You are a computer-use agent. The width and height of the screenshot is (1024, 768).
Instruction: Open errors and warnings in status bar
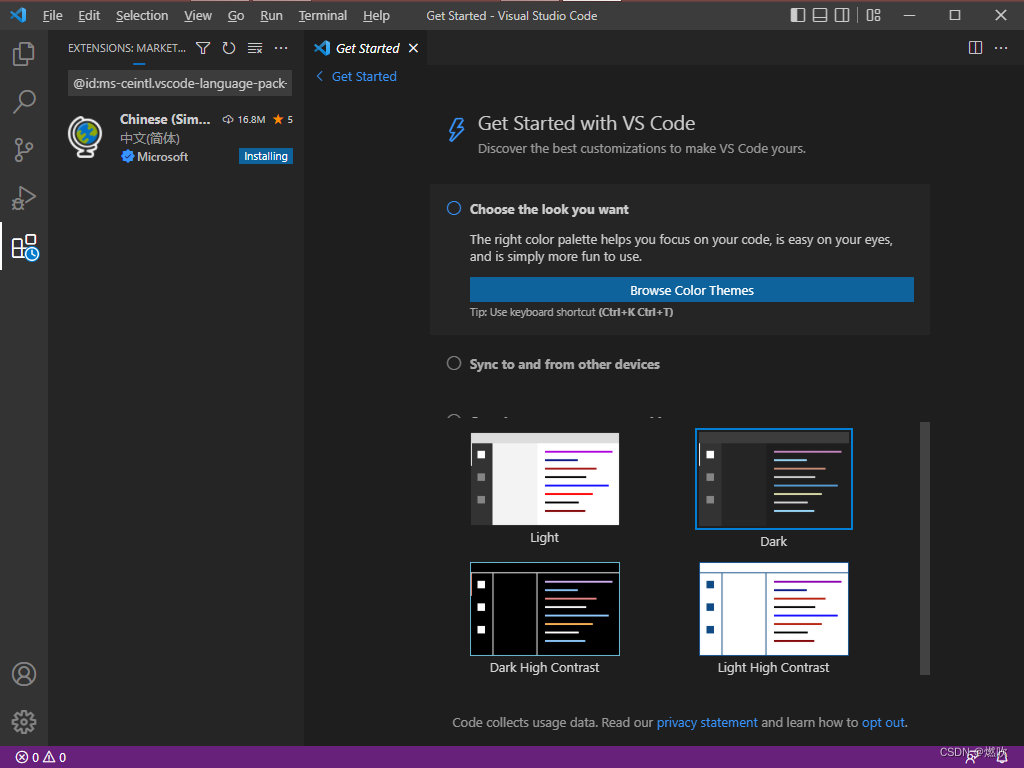tap(40, 757)
